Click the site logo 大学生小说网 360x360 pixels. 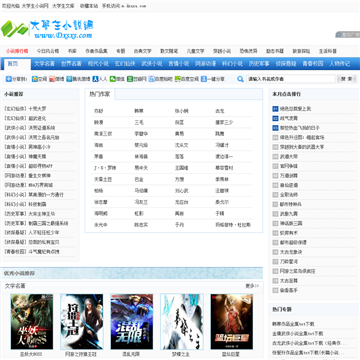tap(47, 29)
